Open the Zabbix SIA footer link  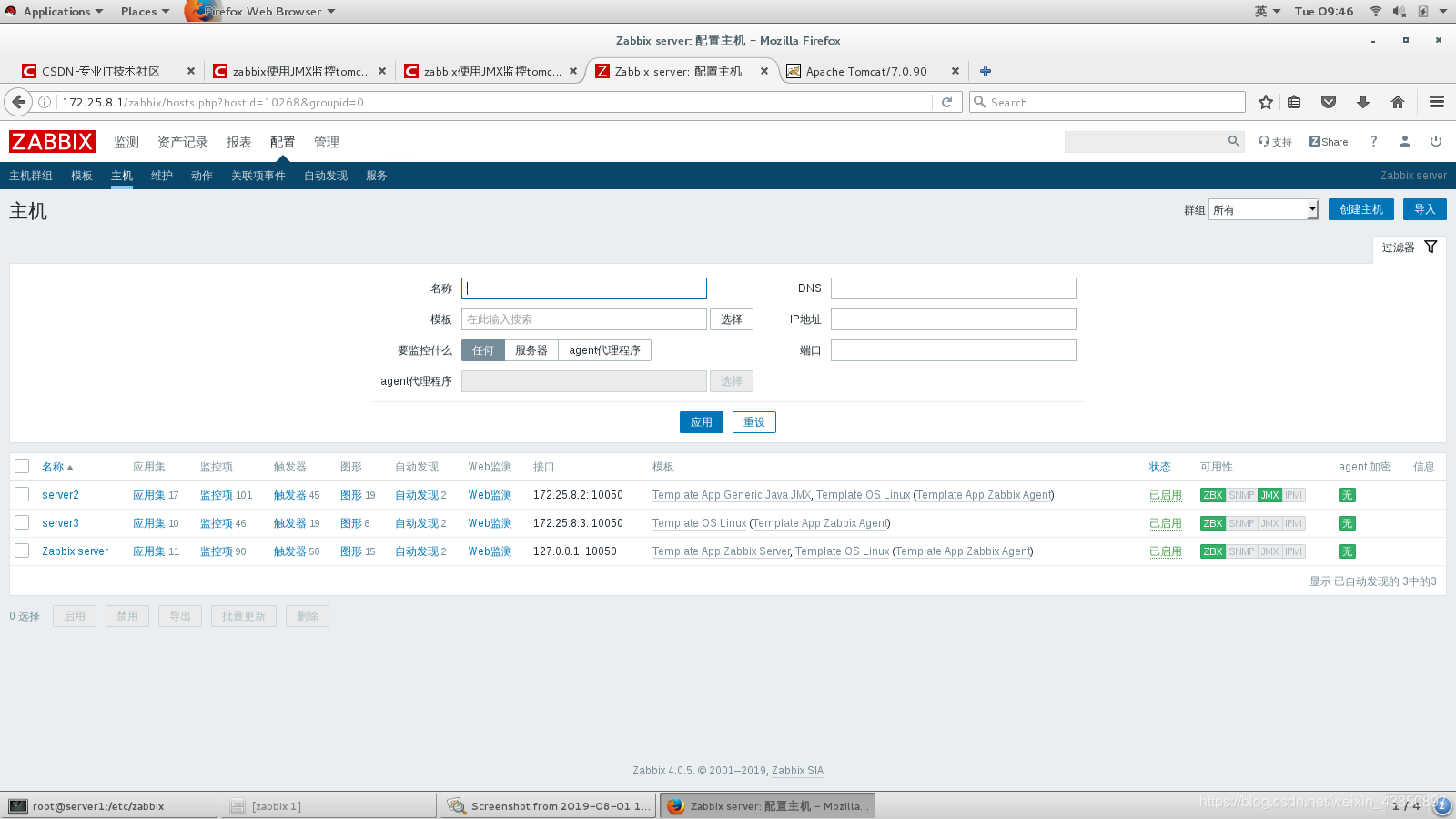[x=798, y=771]
